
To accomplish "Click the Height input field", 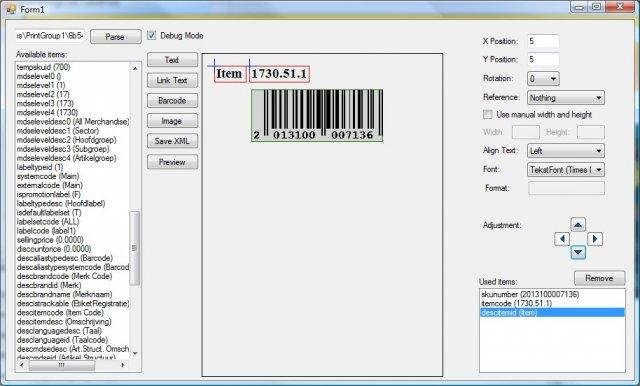I will [591, 132].
